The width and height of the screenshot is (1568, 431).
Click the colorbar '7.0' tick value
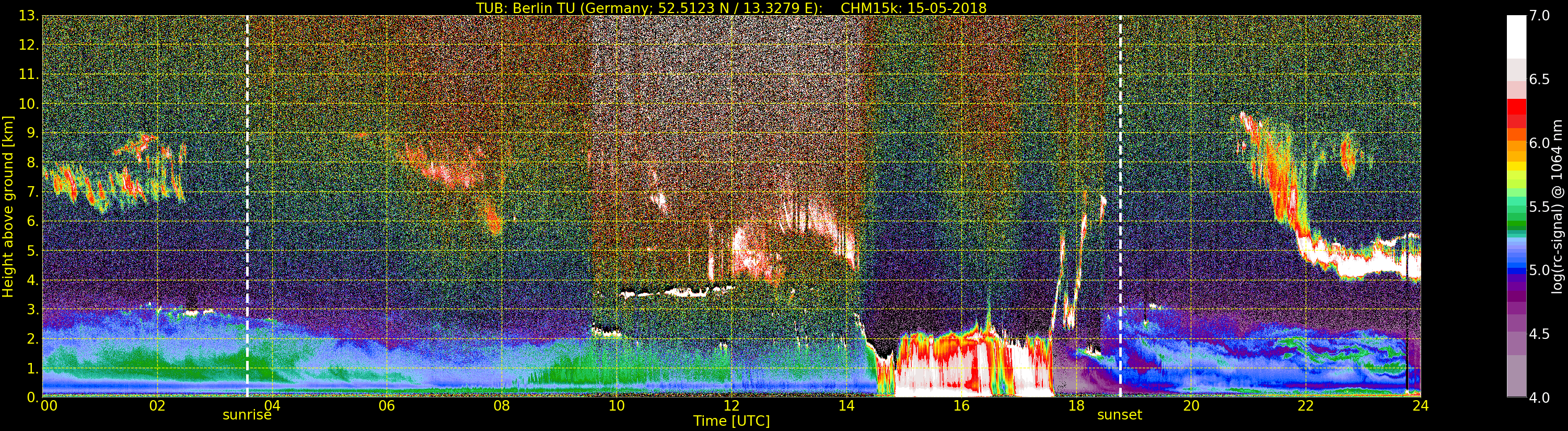pos(1539,16)
